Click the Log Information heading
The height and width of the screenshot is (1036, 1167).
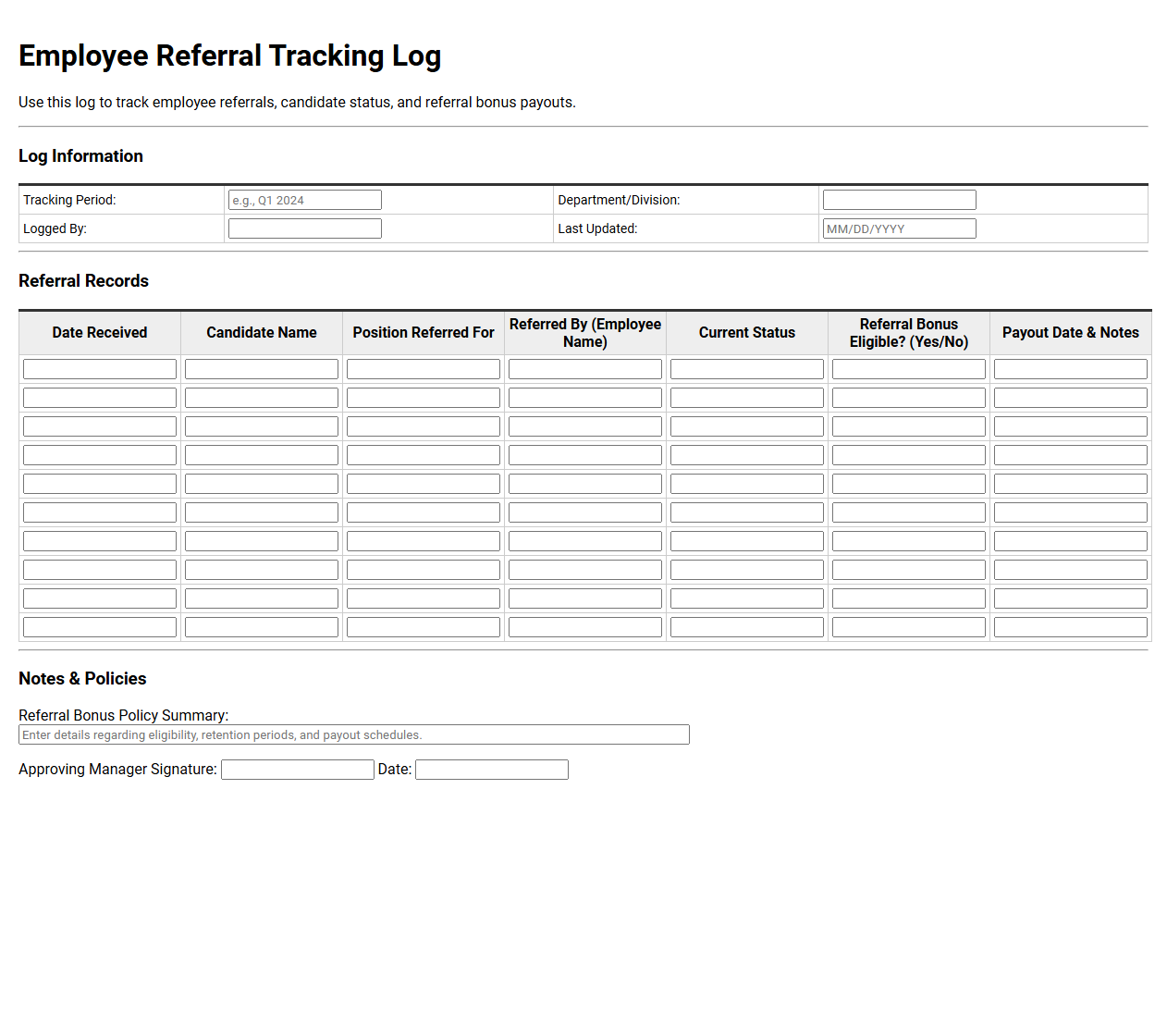(x=81, y=156)
